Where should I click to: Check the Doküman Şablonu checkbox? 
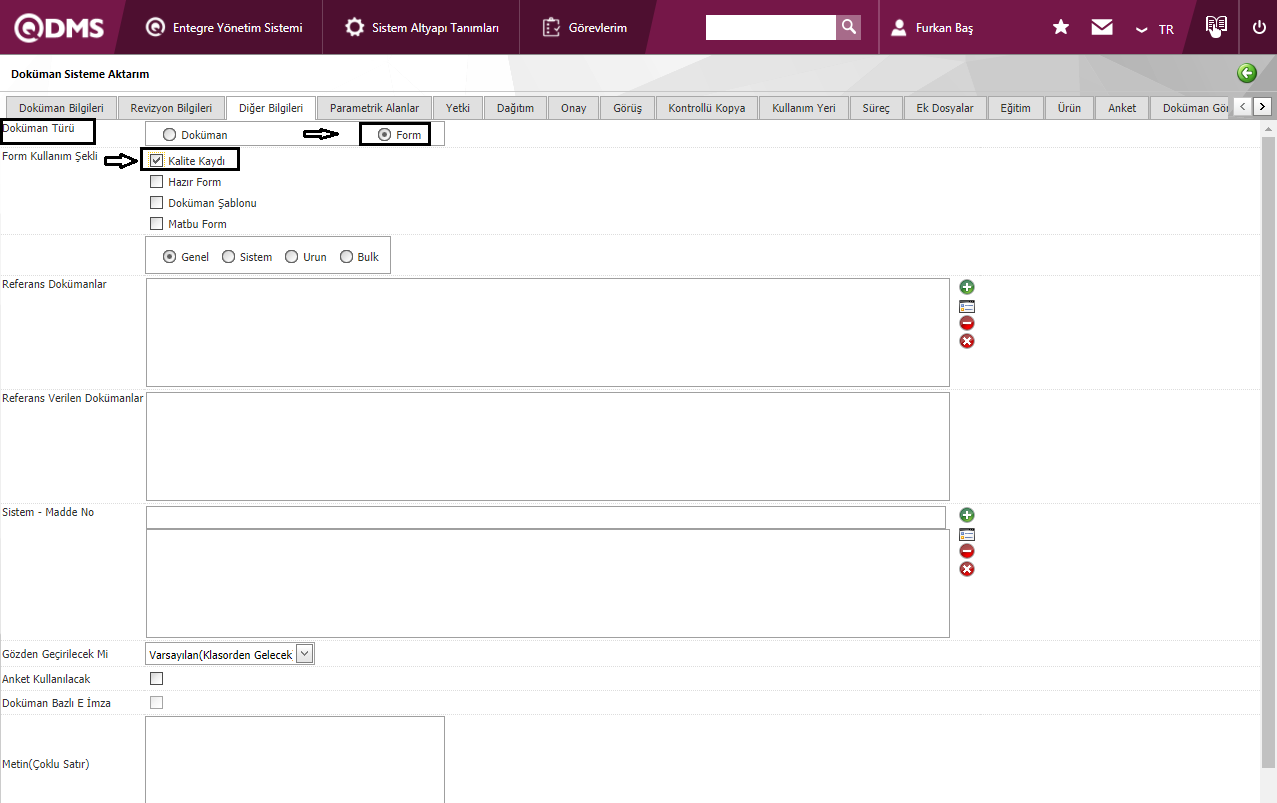click(x=156, y=203)
